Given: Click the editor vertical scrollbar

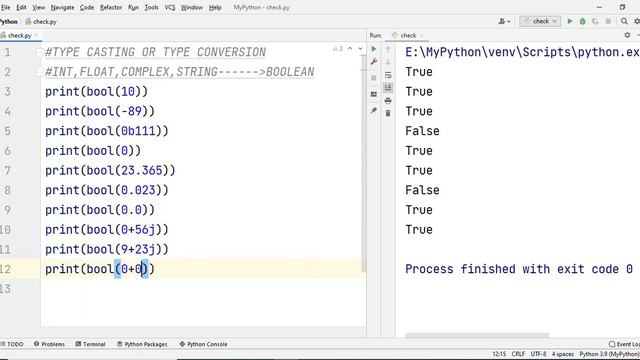Looking at the screenshot, I should 363,163.
